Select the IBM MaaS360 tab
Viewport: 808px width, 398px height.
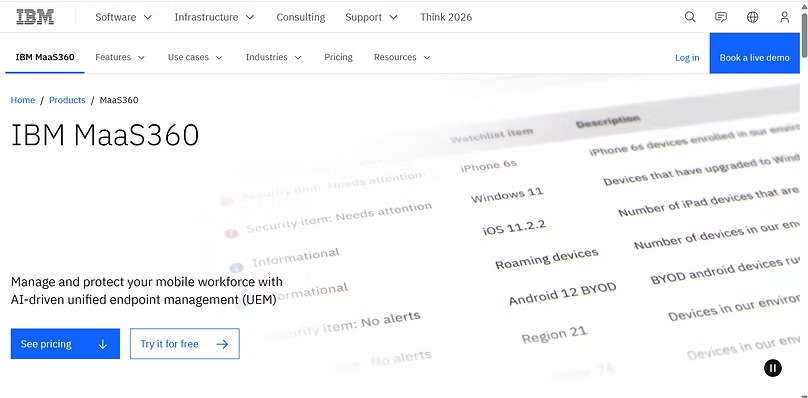click(45, 57)
